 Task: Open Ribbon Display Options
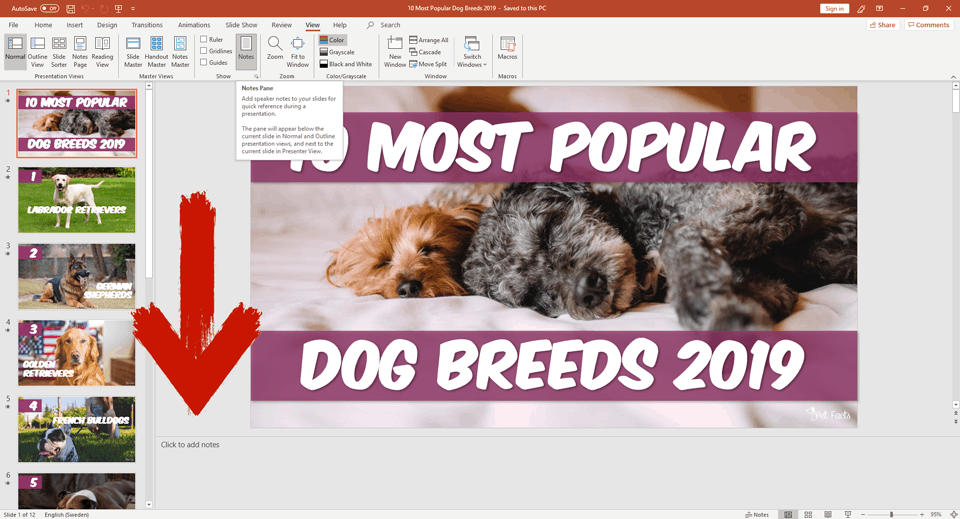pyautogui.click(x=880, y=9)
